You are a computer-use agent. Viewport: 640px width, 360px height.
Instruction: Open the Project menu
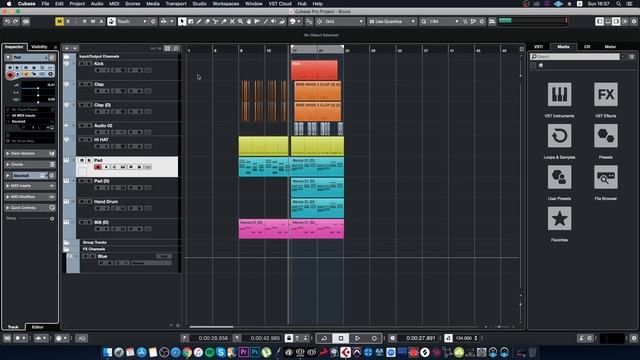tap(77, 4)
